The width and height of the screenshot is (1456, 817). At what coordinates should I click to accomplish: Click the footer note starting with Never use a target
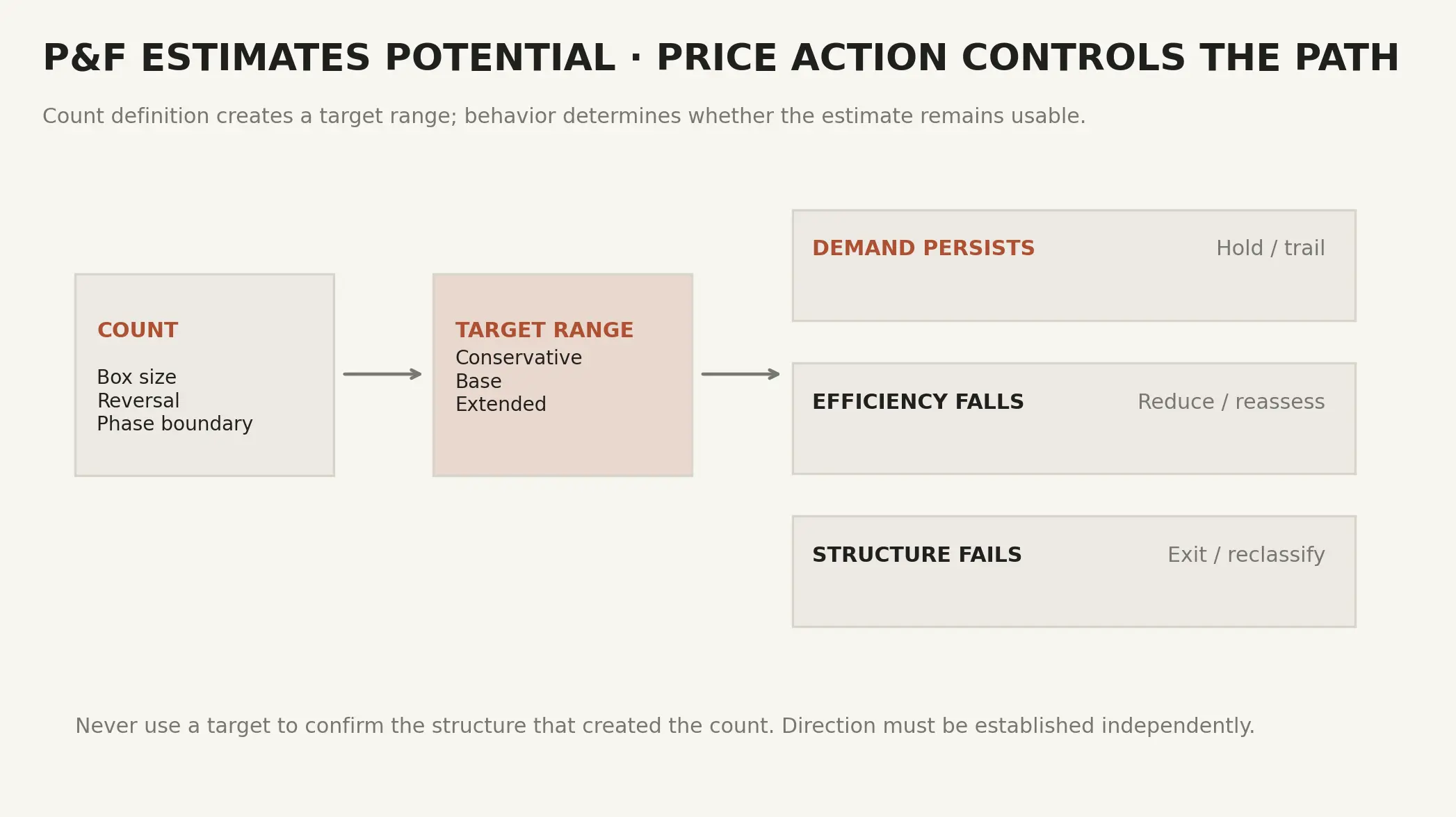(665, 726)
